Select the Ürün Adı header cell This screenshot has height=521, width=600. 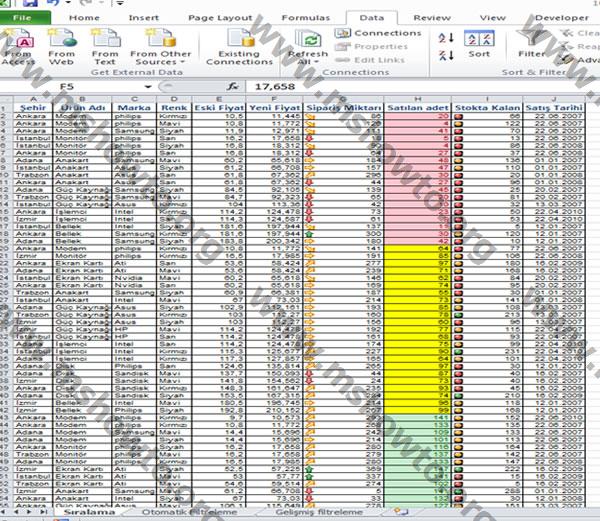pos(82,108)
